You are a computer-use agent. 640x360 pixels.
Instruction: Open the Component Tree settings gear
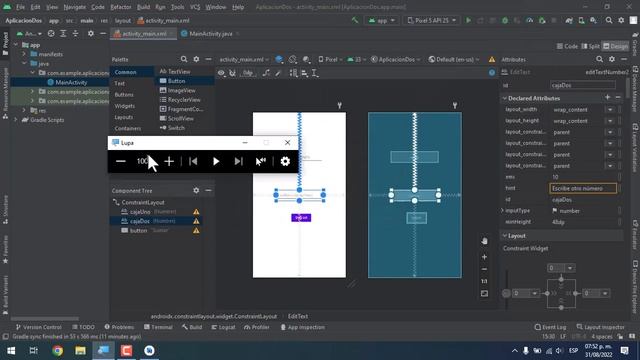(196, 190)
